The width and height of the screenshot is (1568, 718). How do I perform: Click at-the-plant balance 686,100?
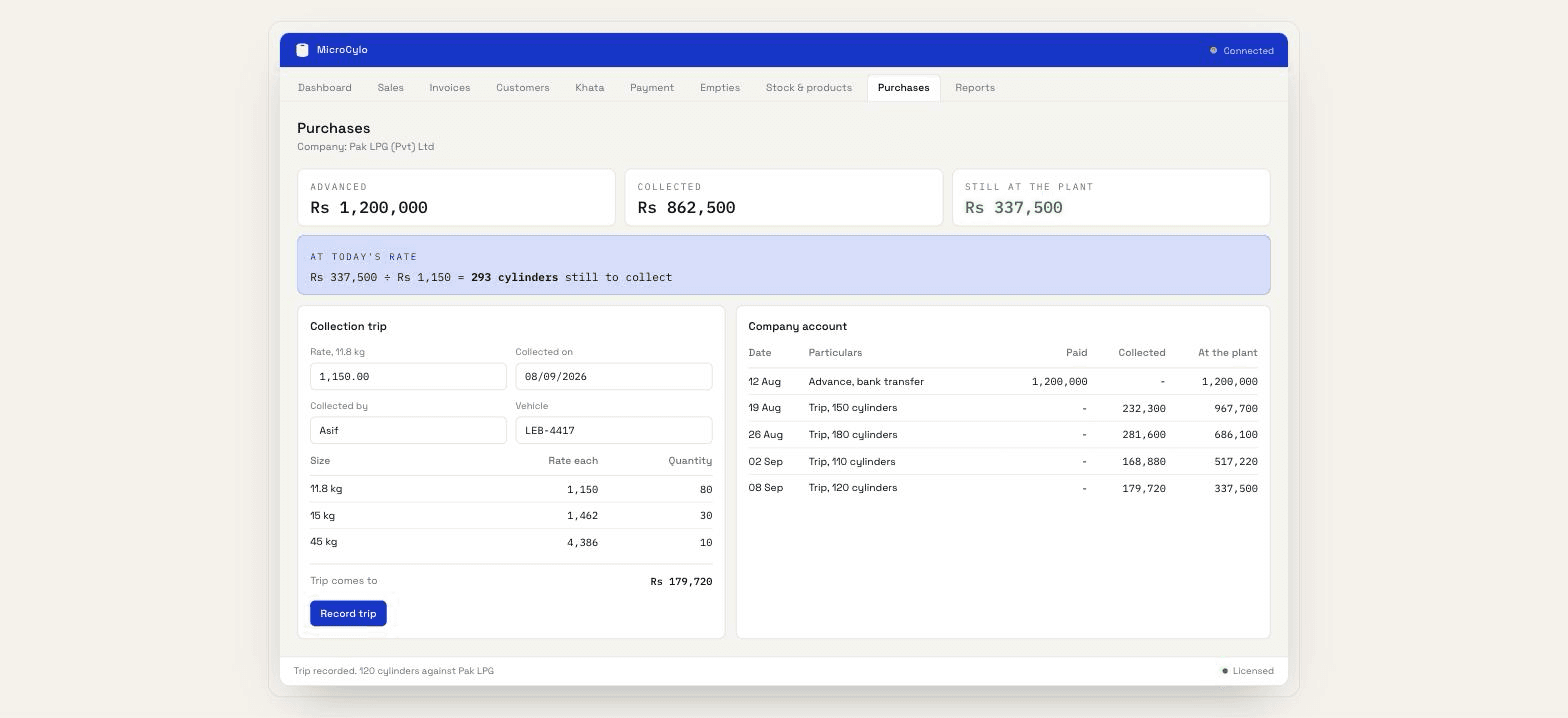(x=1236, y=435)
